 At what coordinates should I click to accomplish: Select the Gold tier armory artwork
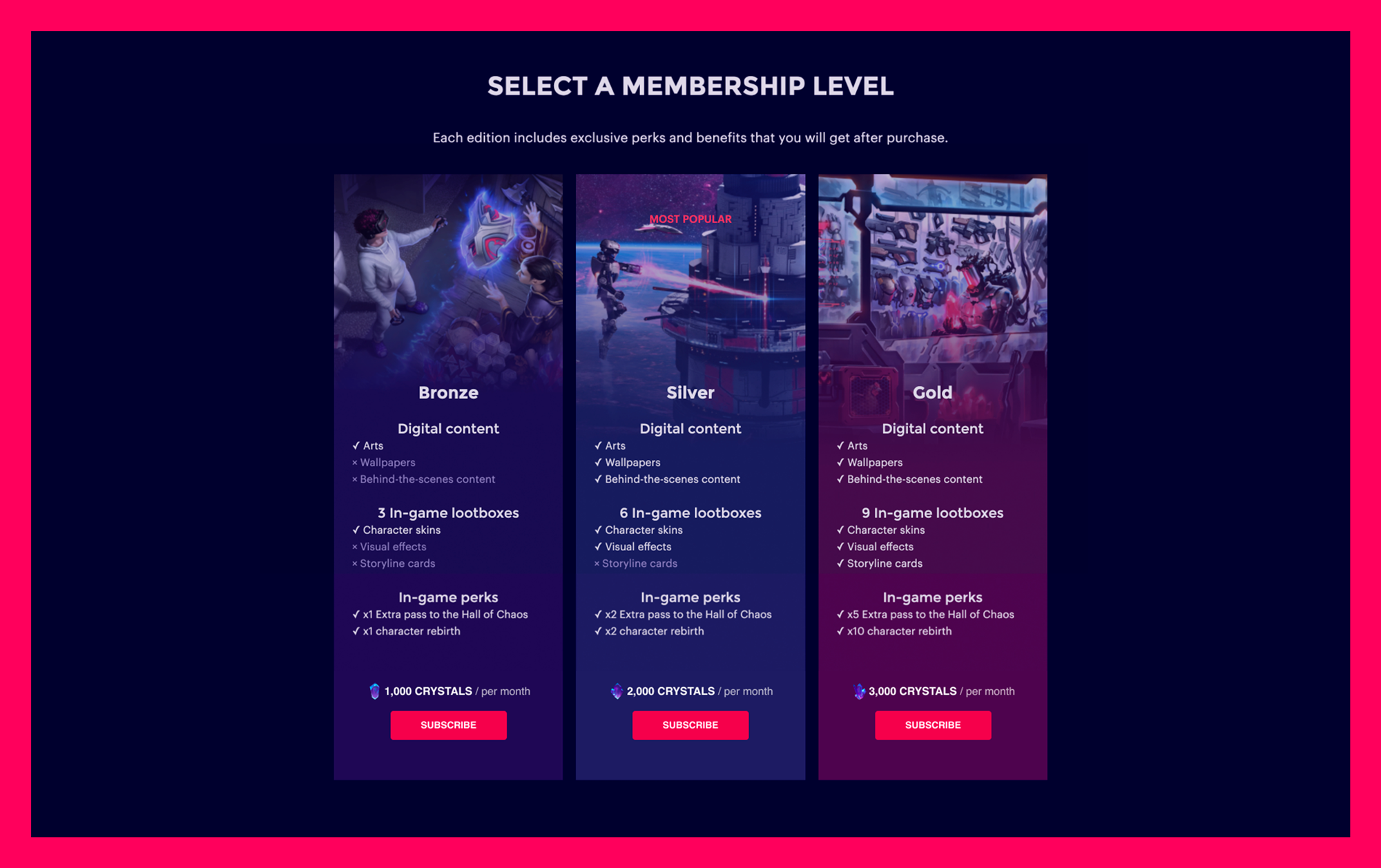click(x=933, y=276)
